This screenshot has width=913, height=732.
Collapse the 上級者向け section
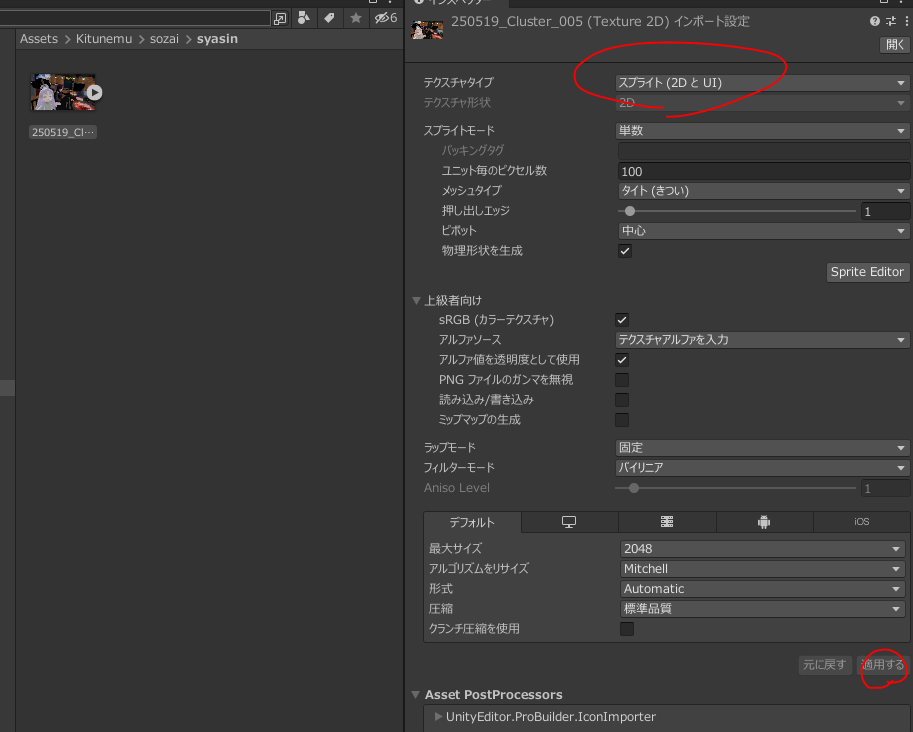[x=417, y=300]
